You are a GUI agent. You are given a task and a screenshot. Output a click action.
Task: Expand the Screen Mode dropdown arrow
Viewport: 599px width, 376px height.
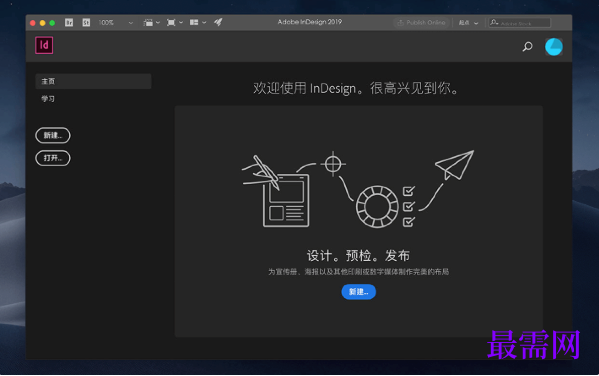181,23
